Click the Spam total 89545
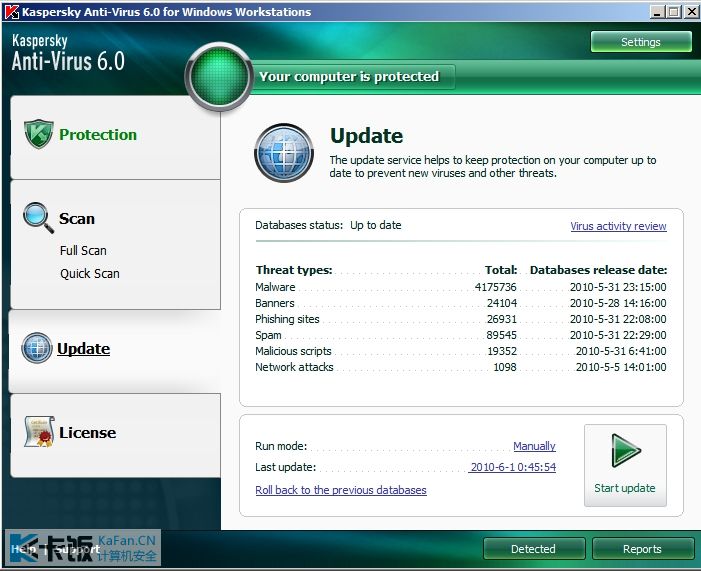The image size is (701, 571). pyautogui.click(x=502, y=335)
